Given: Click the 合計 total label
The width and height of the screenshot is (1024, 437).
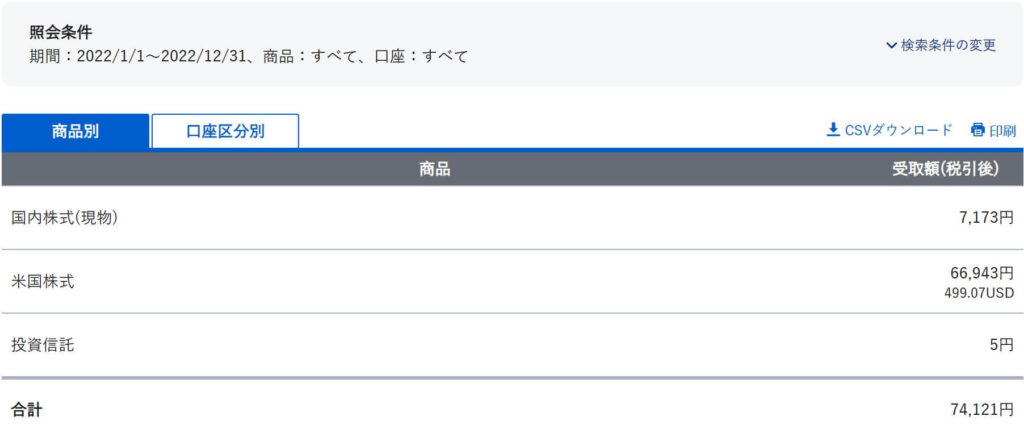Looking at the screenshot, I should pyautogui.click(x=27, y=410).
